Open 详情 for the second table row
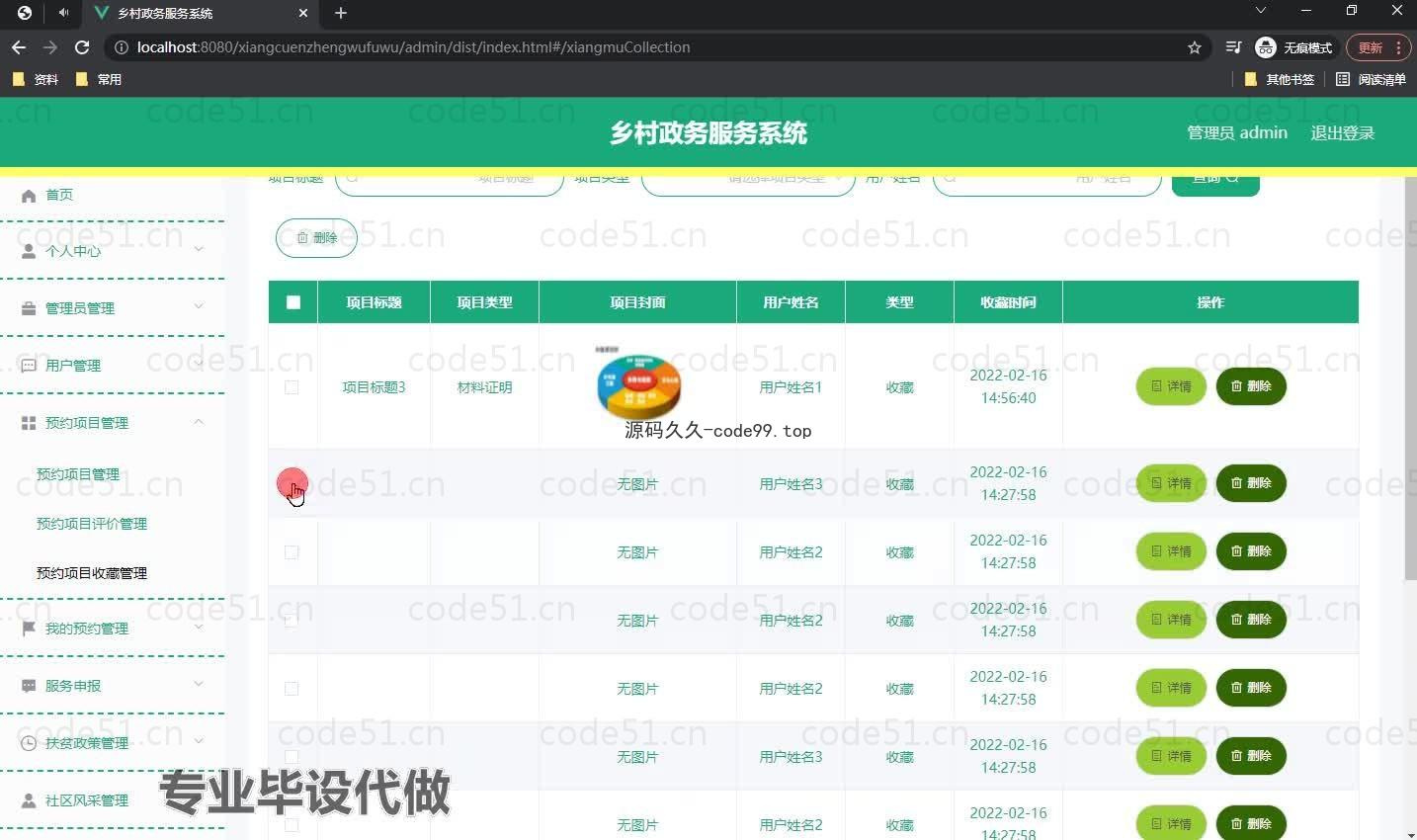 pyautogui.click(x=1171, y=483)
